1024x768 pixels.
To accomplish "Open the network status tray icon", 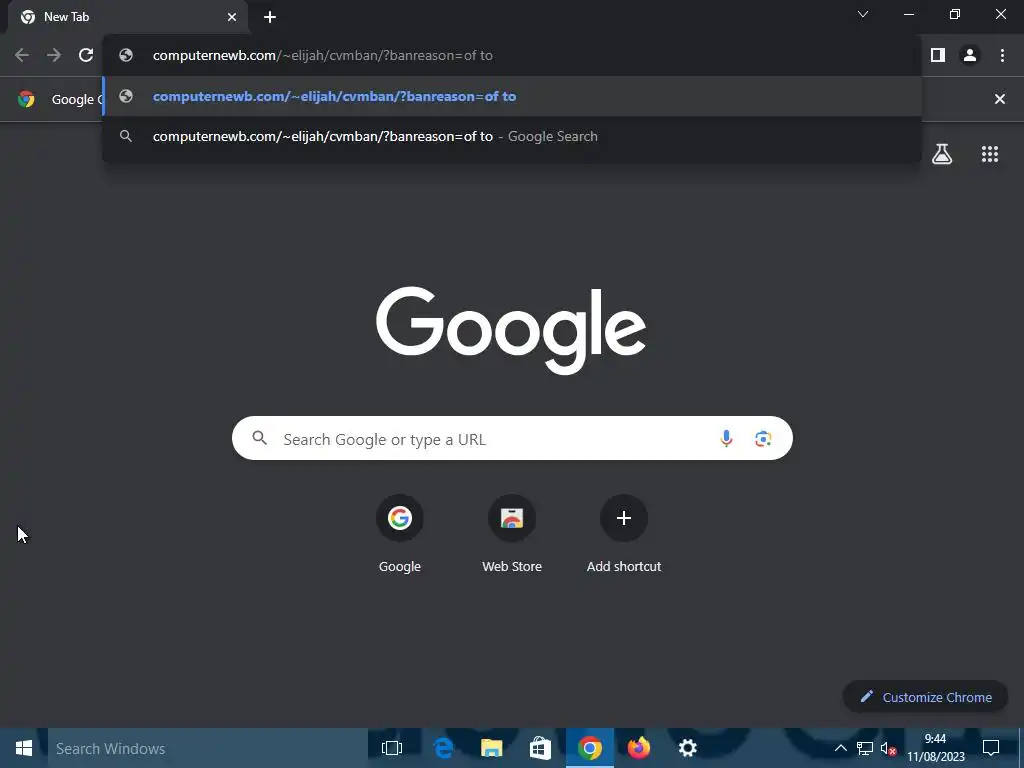I will (x=865, y=748).
